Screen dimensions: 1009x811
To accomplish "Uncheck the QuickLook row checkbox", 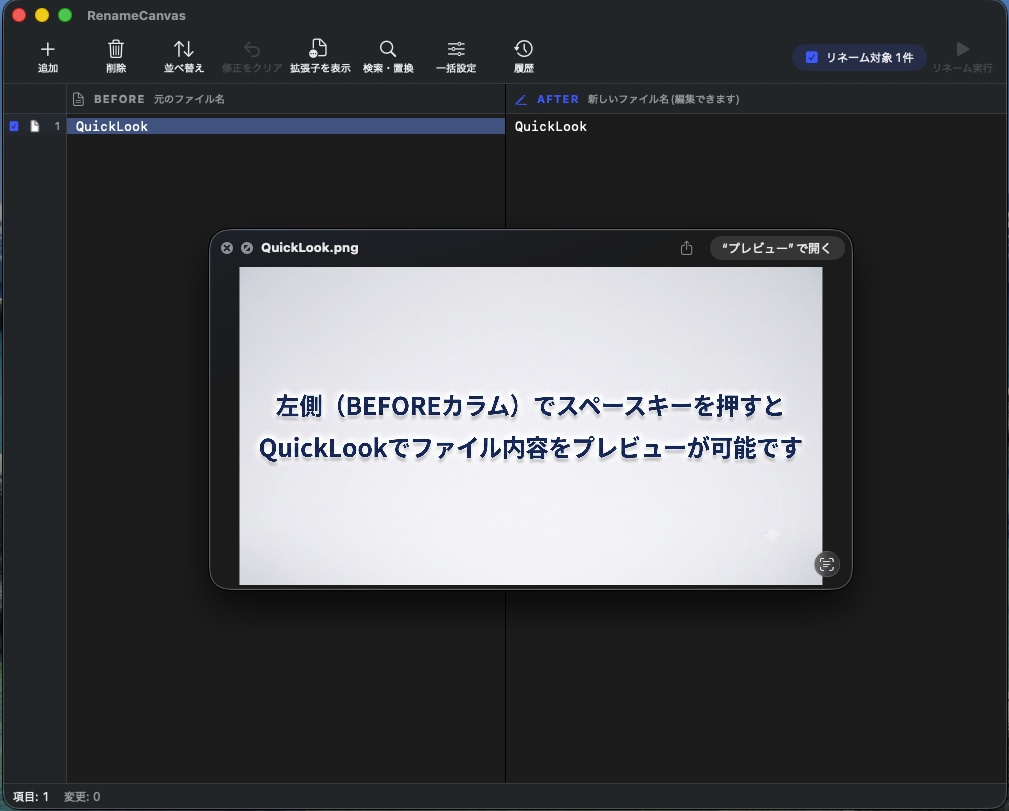I will (14, 126).
